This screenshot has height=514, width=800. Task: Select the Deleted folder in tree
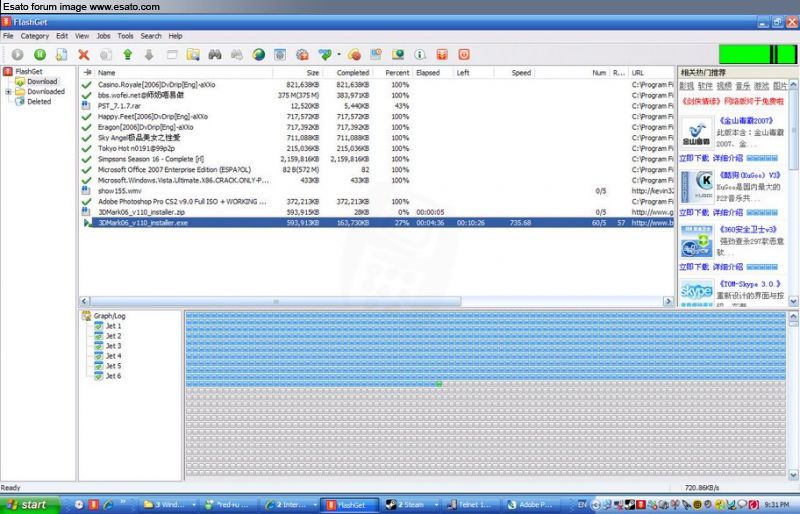39,102
